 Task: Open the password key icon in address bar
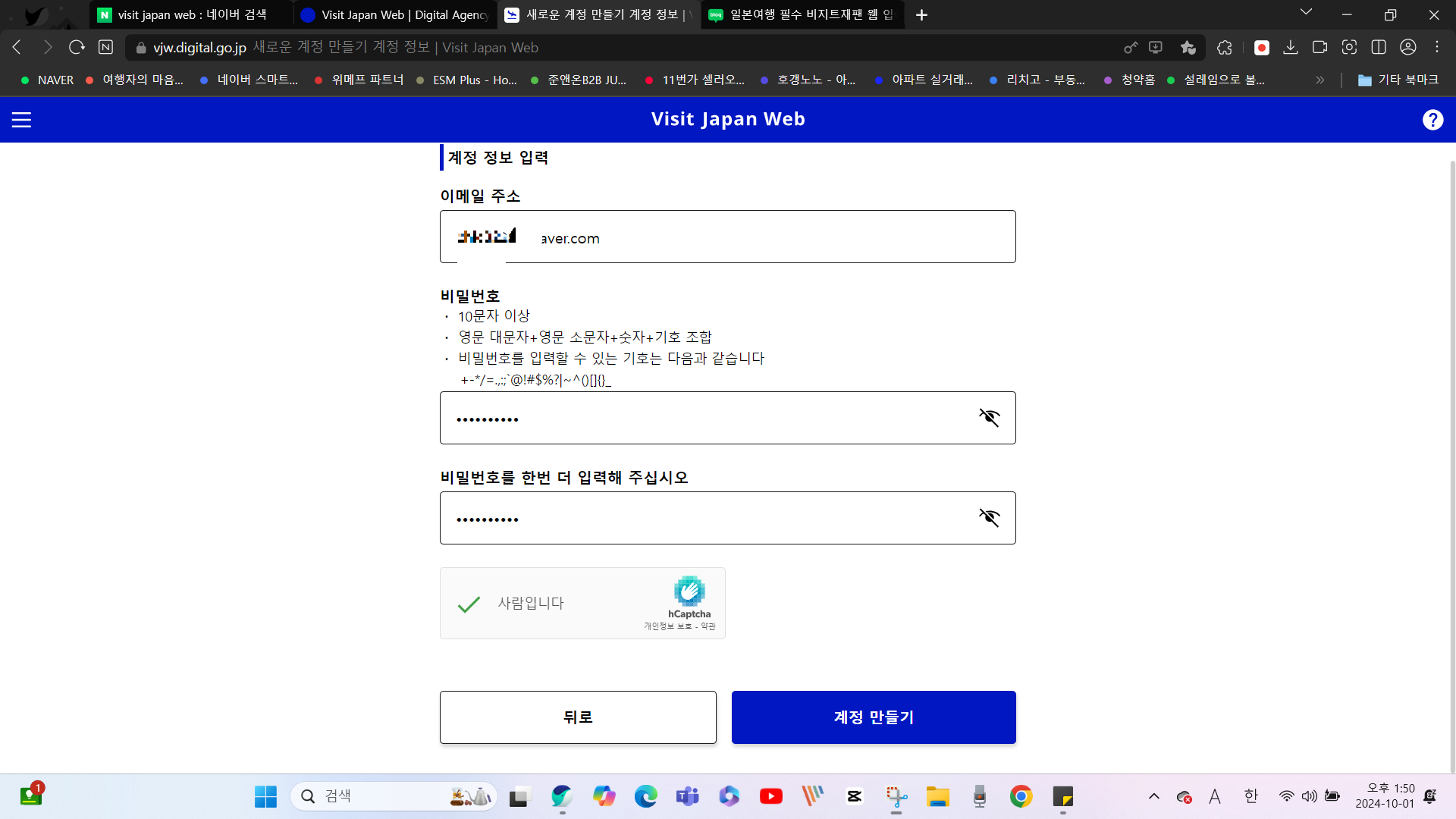[1131, 47]
